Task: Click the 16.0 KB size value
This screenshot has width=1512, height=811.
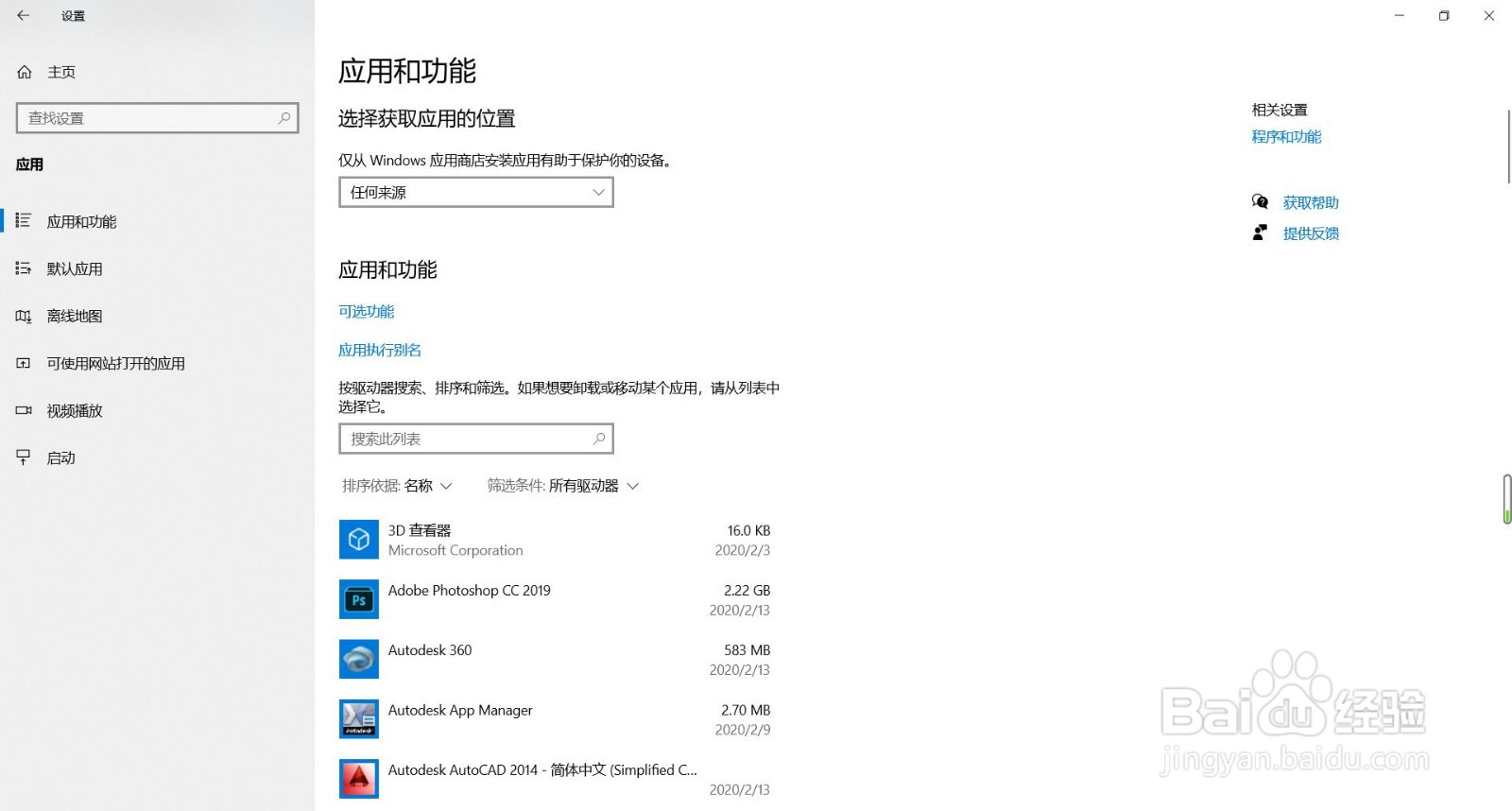Action: [748, 530]
